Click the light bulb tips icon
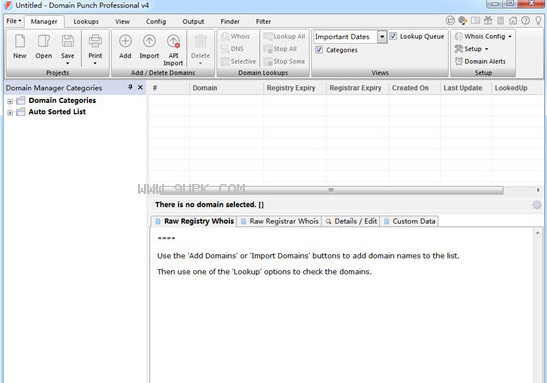The height and width of the screenshot is (383, 547). (538, 21)
